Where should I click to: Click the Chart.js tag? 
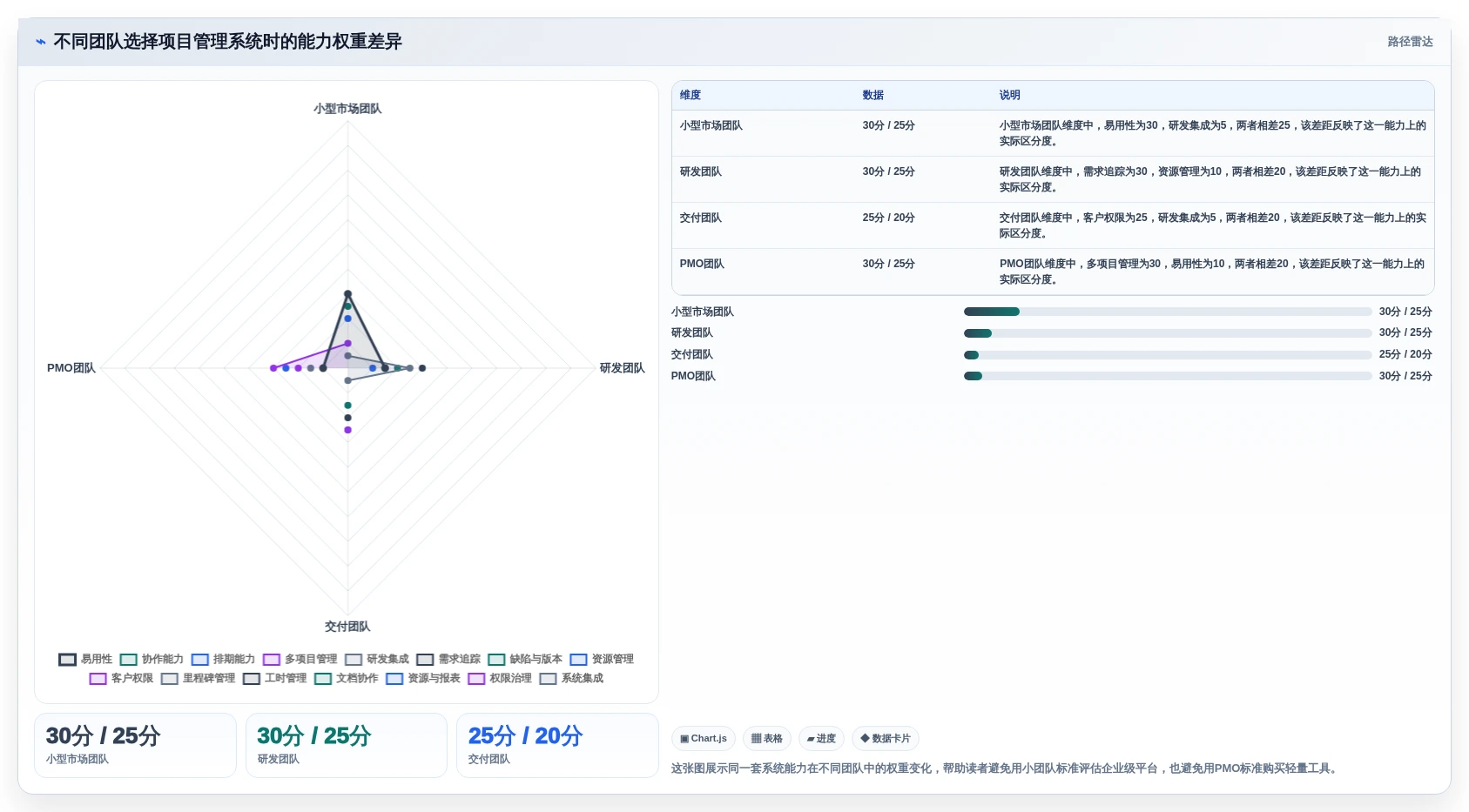(x=704, y=738)
